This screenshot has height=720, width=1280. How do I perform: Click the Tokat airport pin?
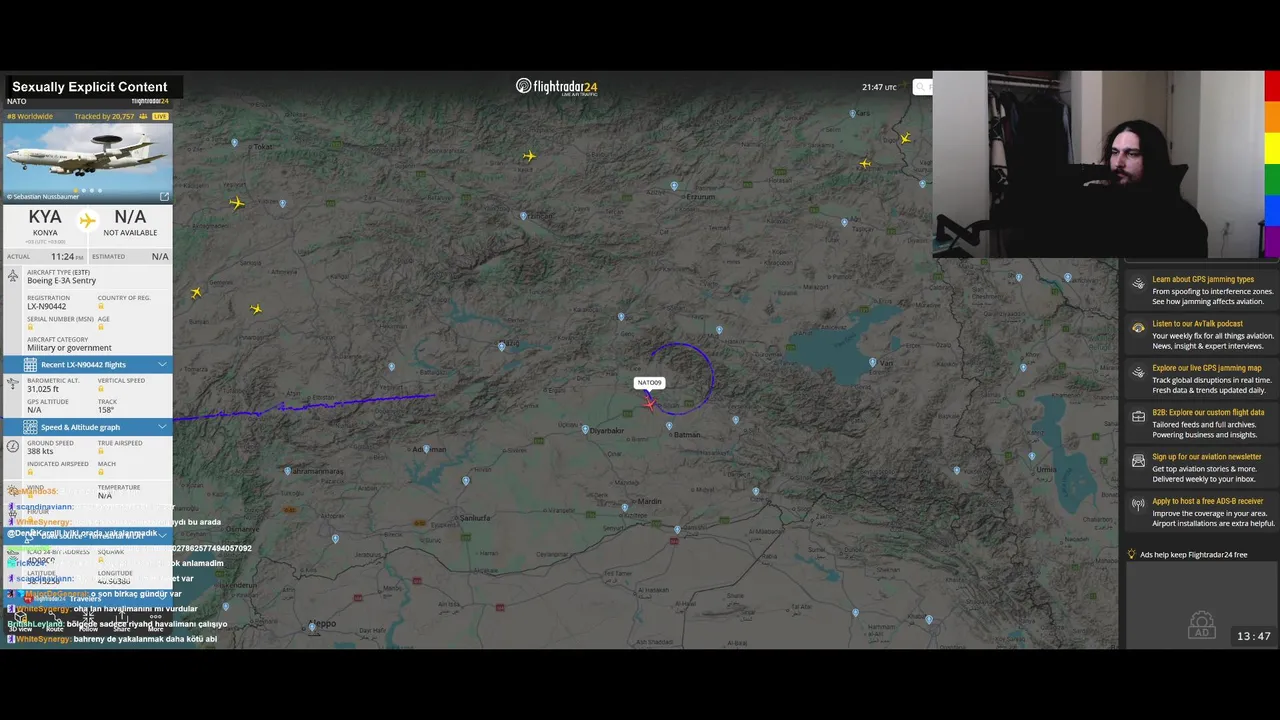[234, 143]
